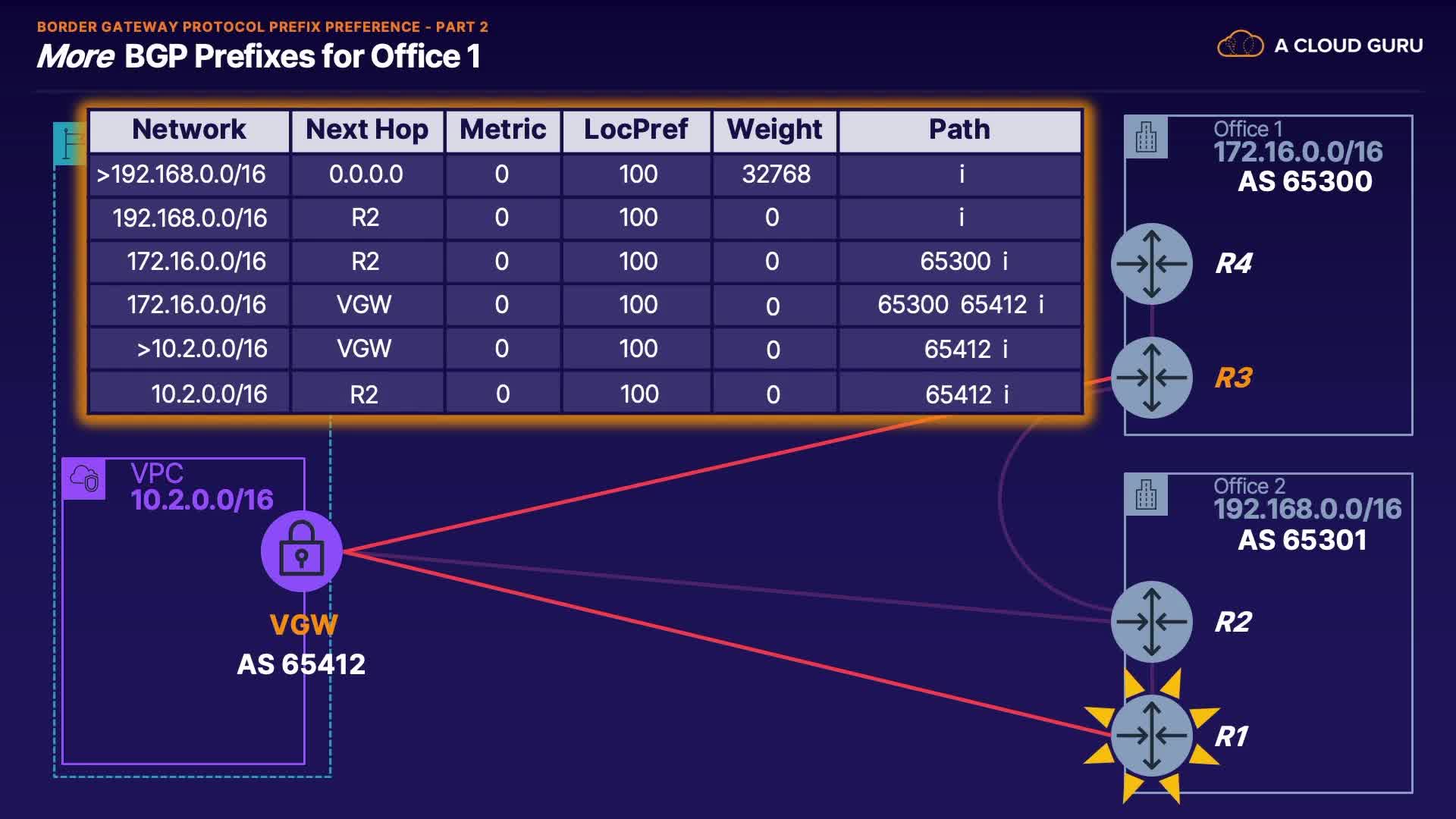Image resolution: width=1456 pixels, height=819 pixels.
Task: Click the Next Hop column header
Action: pos(367,130)
